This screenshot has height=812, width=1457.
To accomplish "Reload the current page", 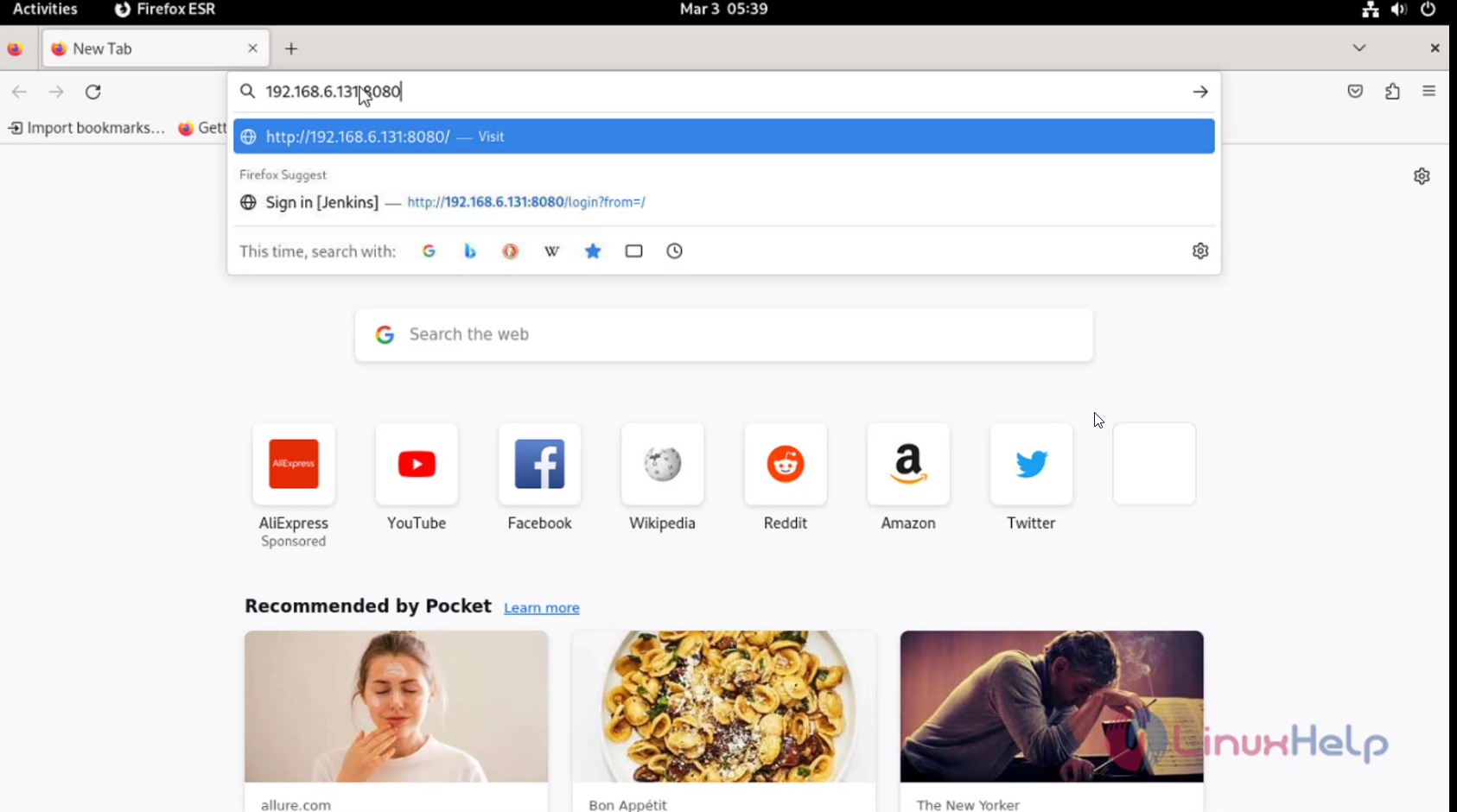I will click(93, 92).
